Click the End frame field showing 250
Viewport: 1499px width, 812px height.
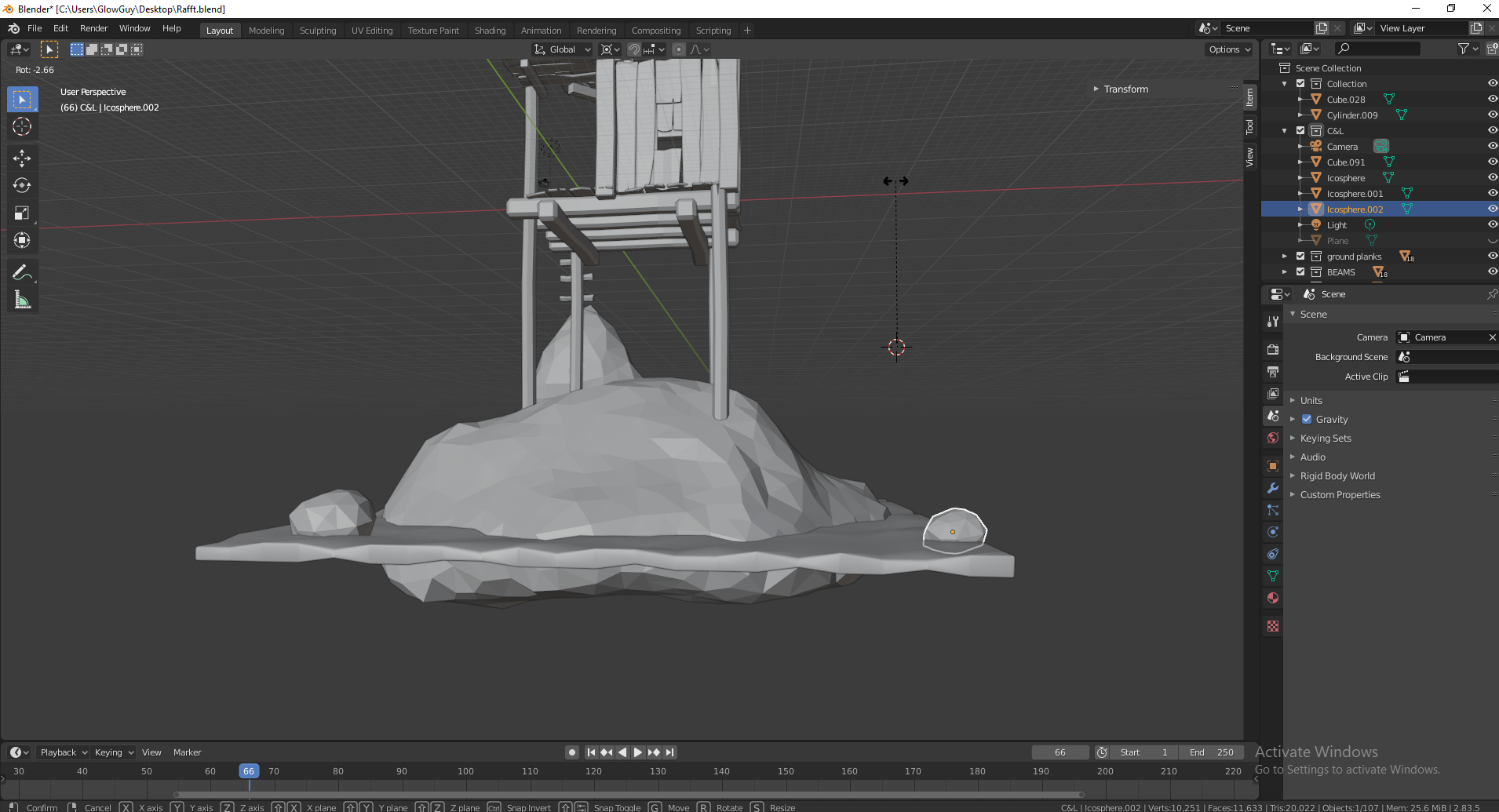click(x=1211, y=752)
